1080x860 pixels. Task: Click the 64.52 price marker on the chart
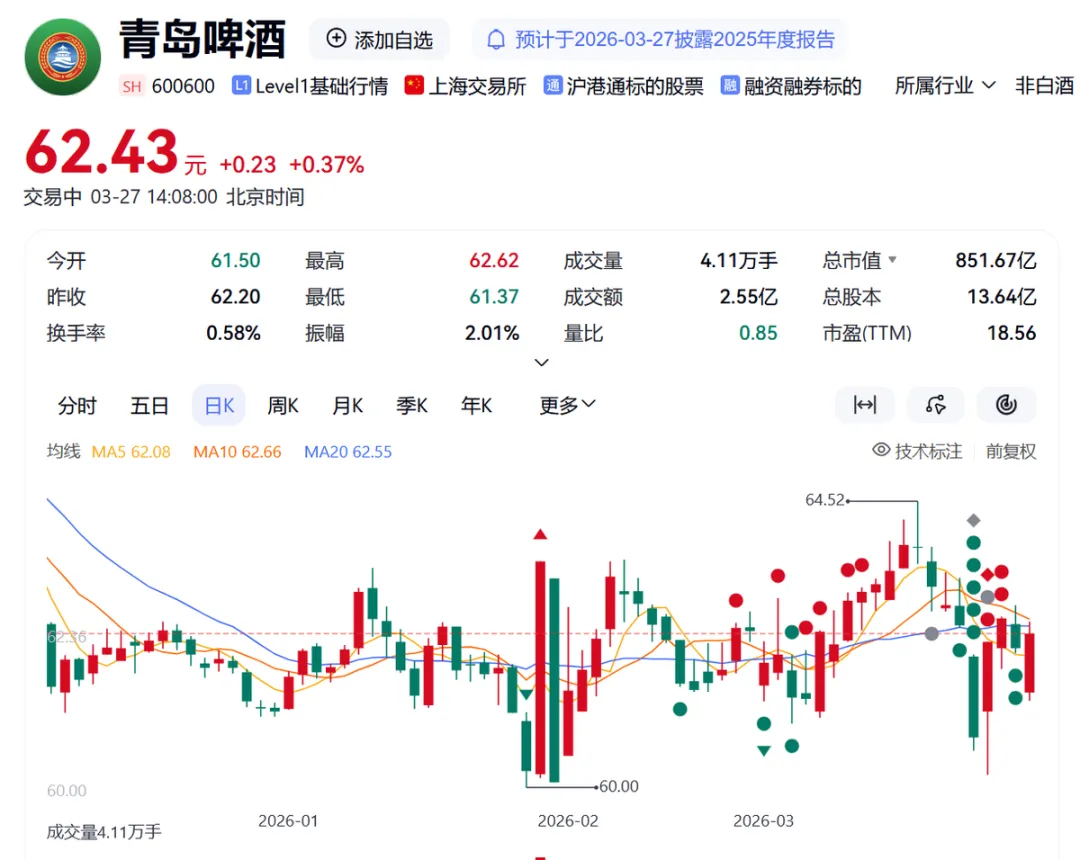826,500
